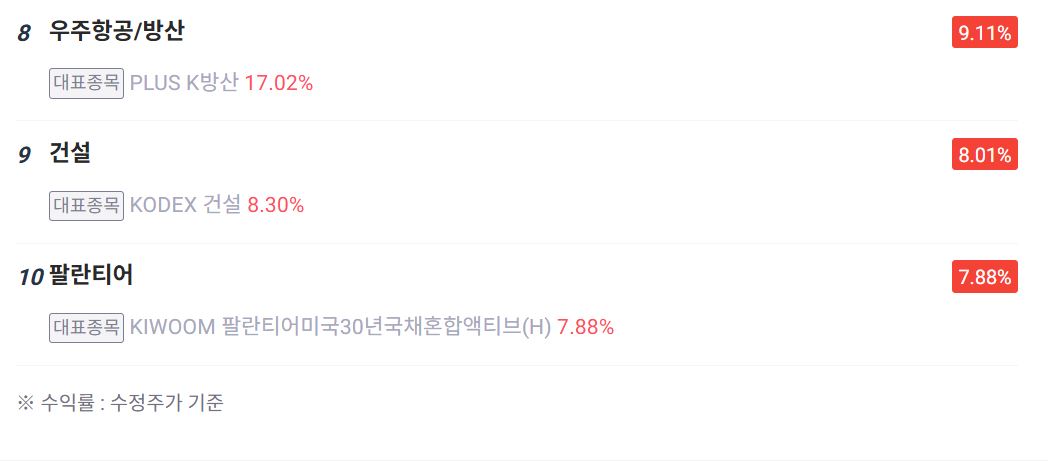Open the PLUS K방산 ETF link

(184, 83)
